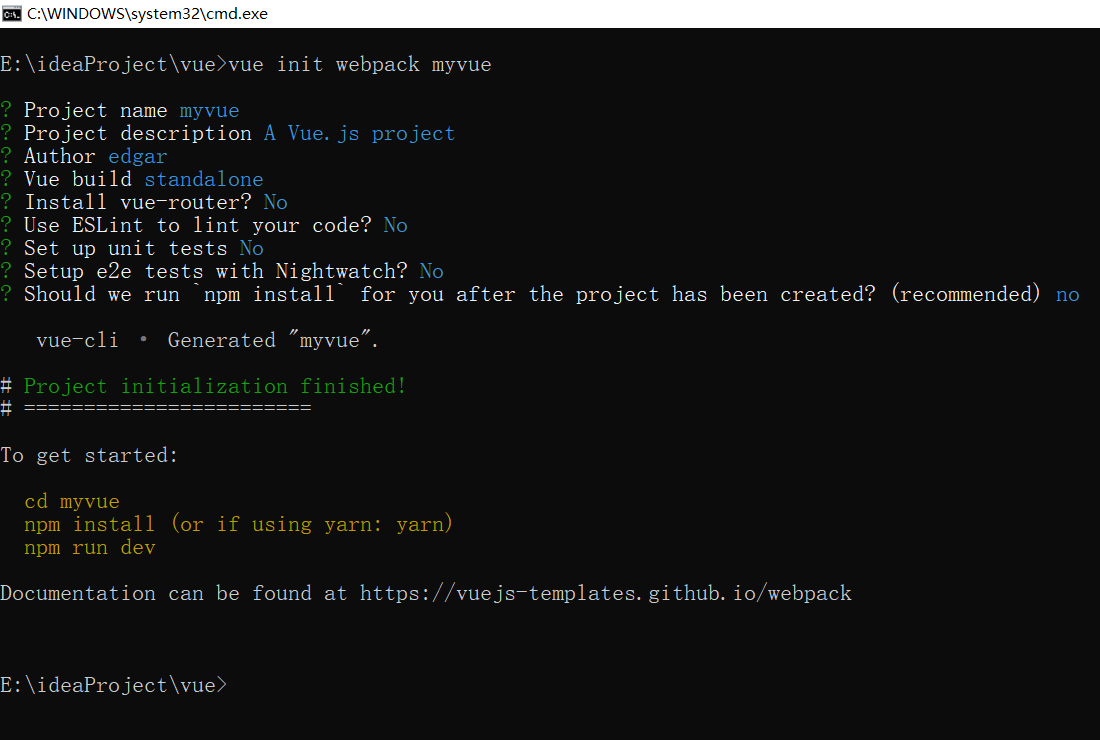Click the green 'Project initialization finished!' message
1100x740 pixels.
(215, 386)
